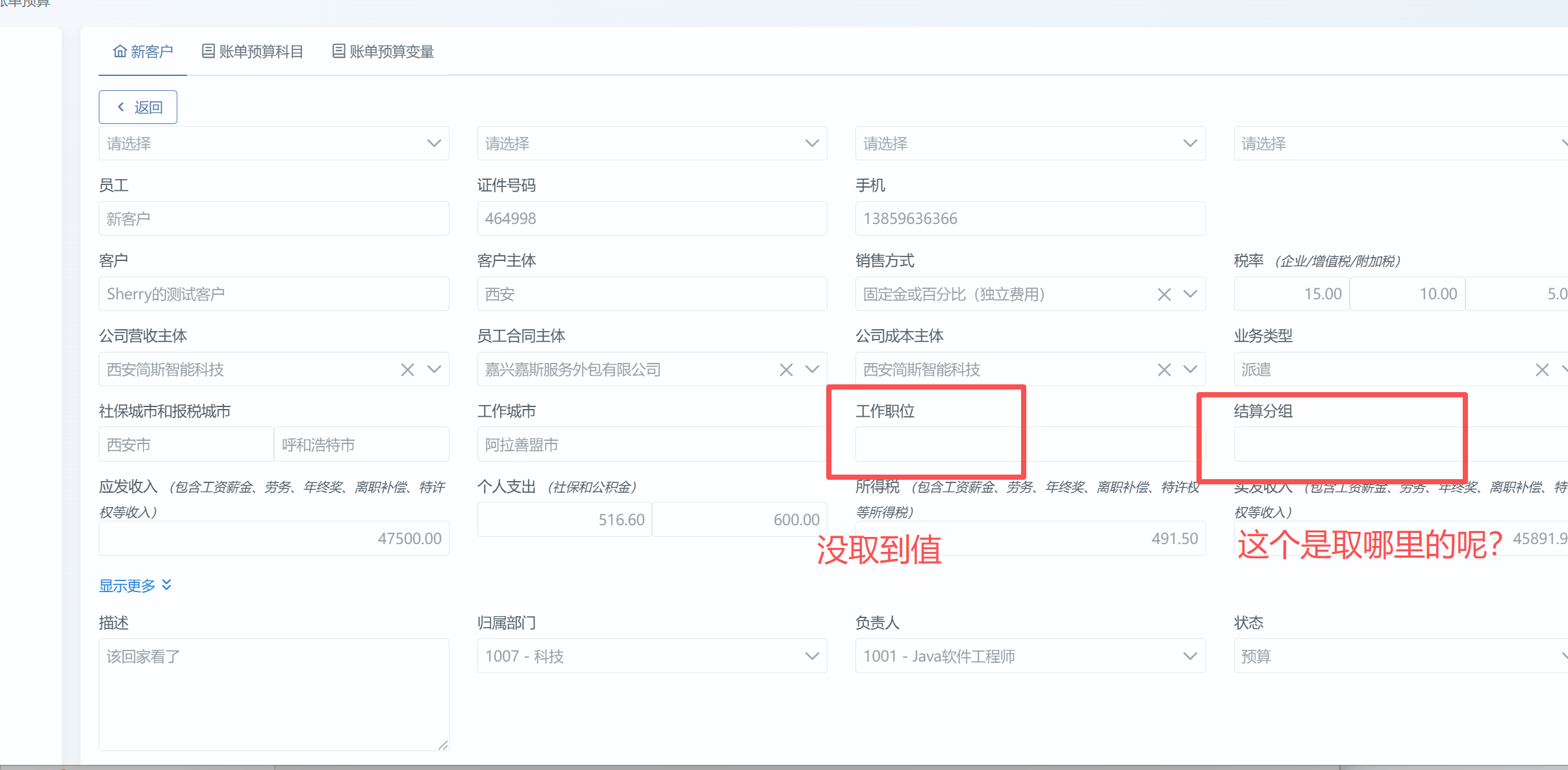
Task: Click the 描述 text area
Action: 273,695
